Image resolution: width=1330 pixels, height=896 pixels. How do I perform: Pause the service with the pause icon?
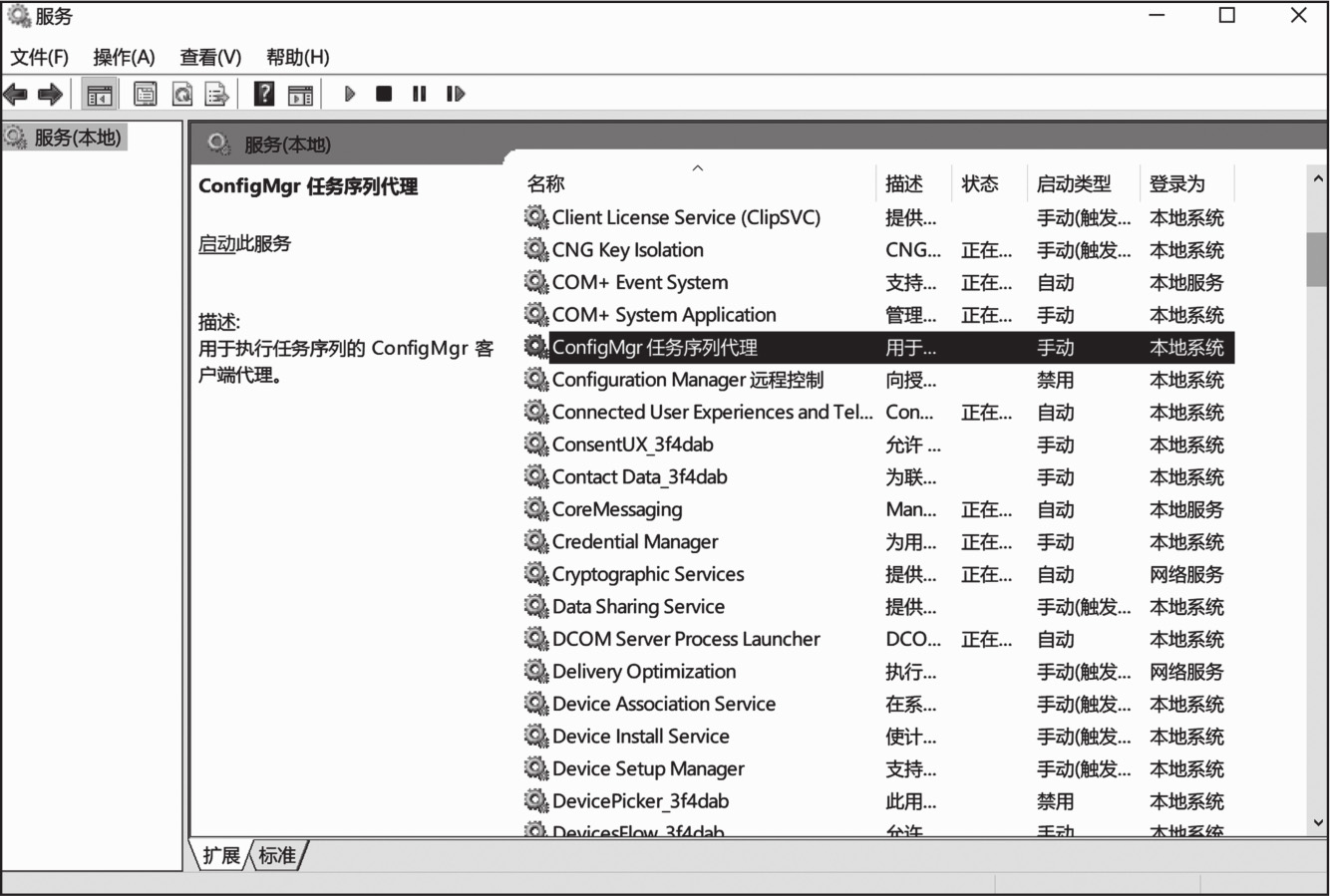419,94
